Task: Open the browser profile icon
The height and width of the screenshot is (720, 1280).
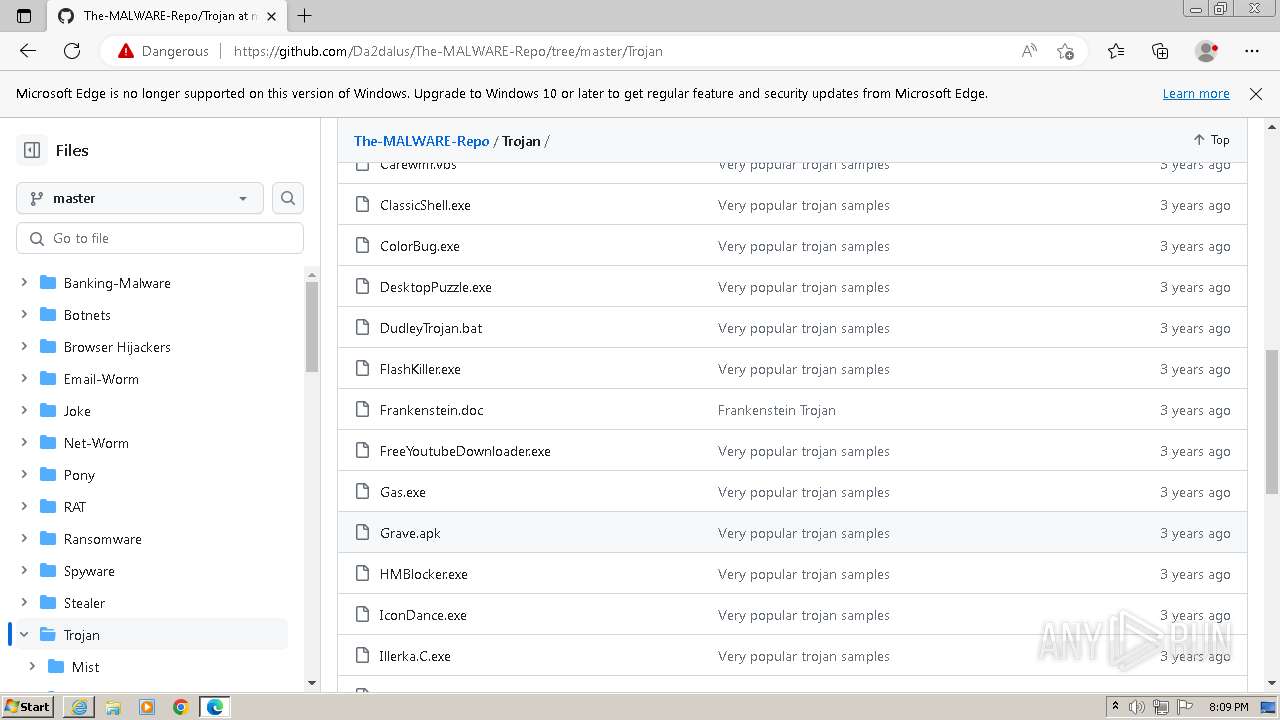Action: (x=1207, y=51)
